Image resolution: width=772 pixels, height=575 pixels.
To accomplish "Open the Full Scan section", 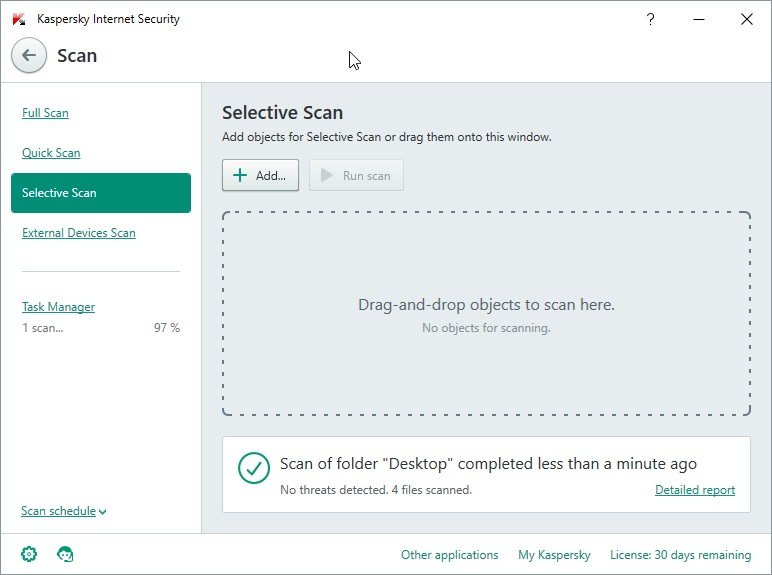I will (45, 113).
